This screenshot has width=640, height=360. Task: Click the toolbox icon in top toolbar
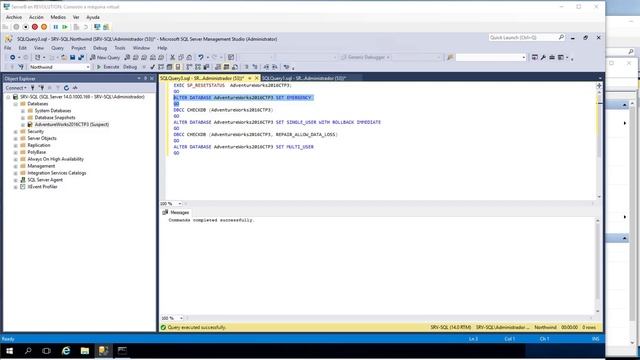(x=552, y=58)
